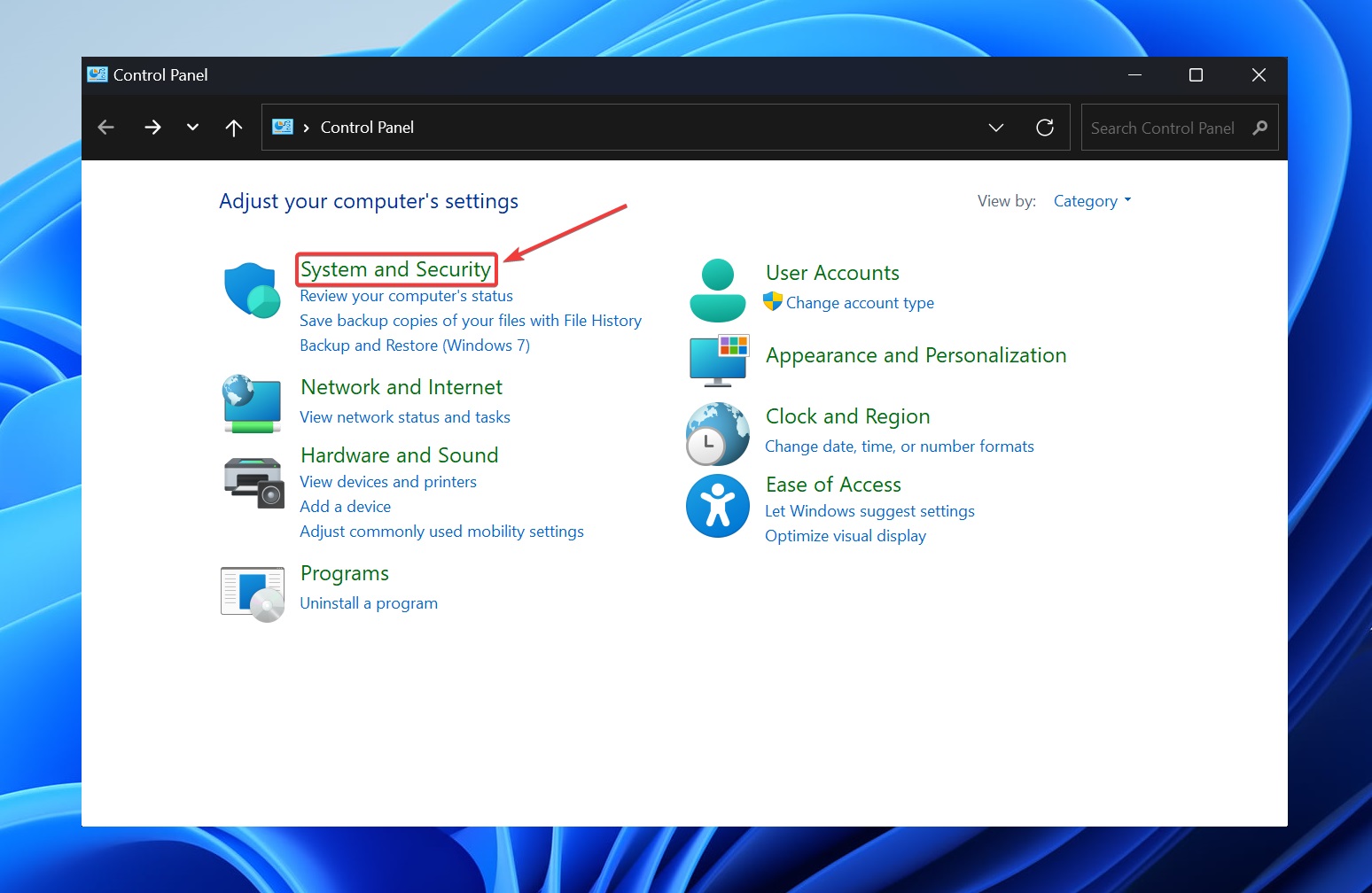
Task: Open the Programs category
Action: point(345,573)
